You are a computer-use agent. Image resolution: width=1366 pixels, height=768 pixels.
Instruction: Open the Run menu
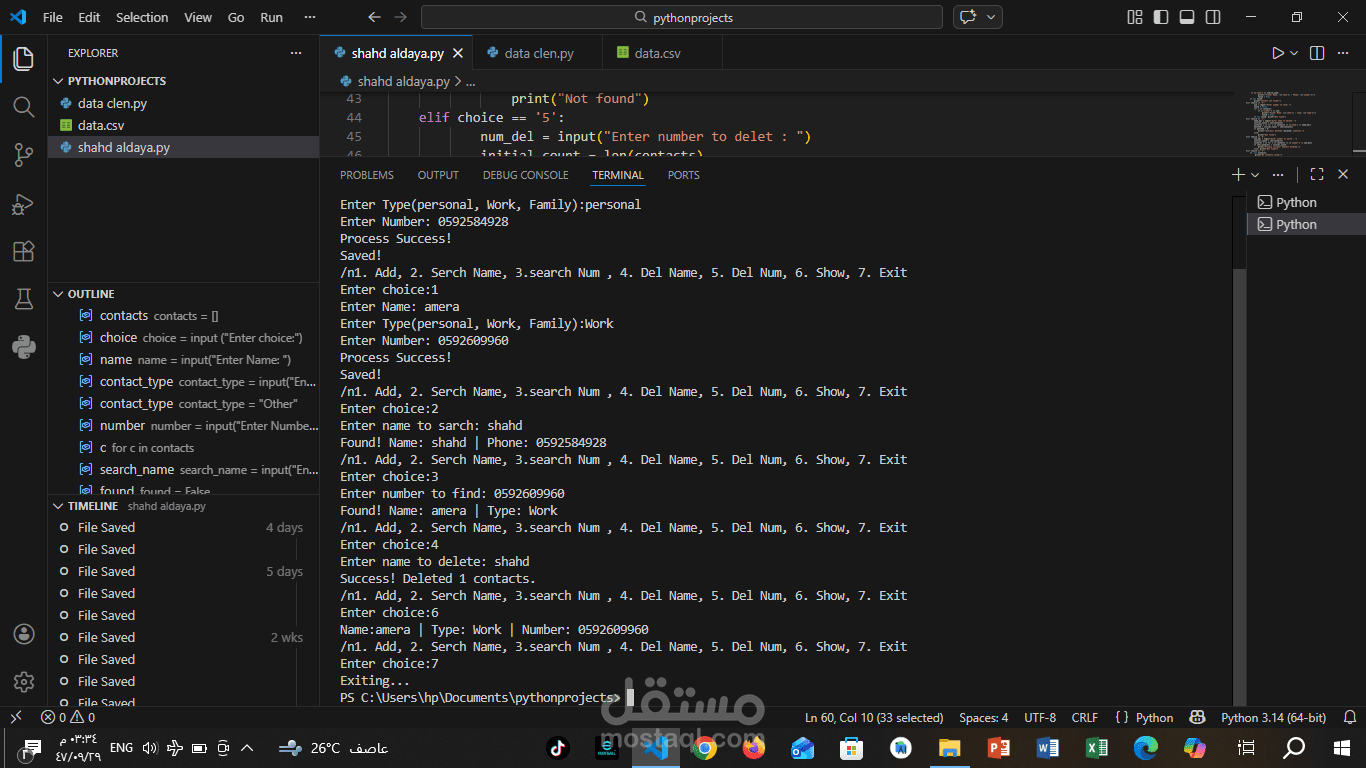click(x=270, y=17)
